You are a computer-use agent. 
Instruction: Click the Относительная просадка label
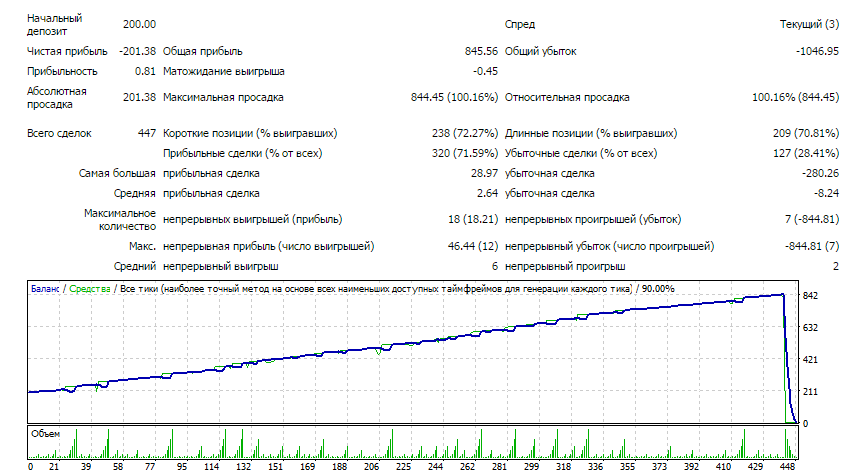coord(566,98)
